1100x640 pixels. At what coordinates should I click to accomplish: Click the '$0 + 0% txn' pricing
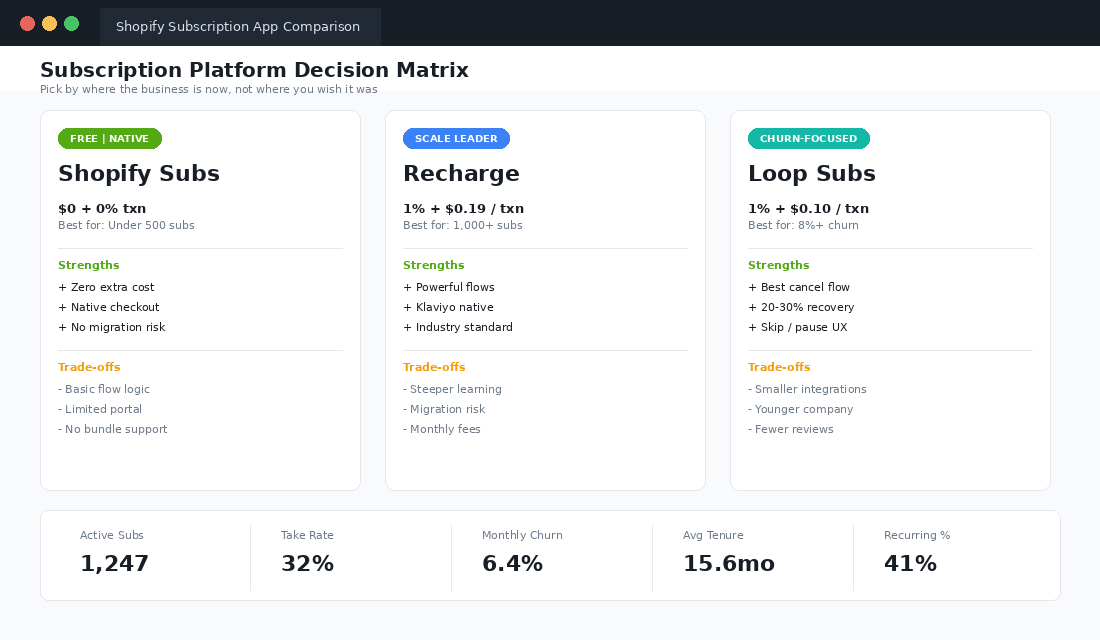[102, 208]
